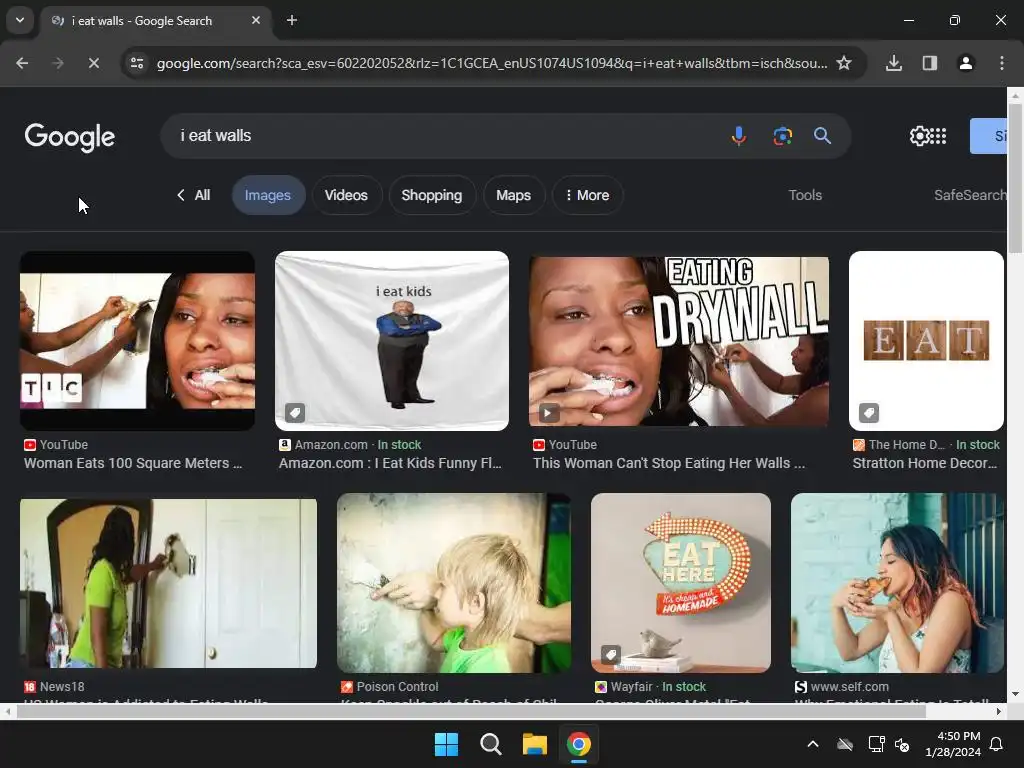The height and width of the screenshot is (768, 1024).
Task: Open Google Lens image search icon
Action: [x=782, y=136]
